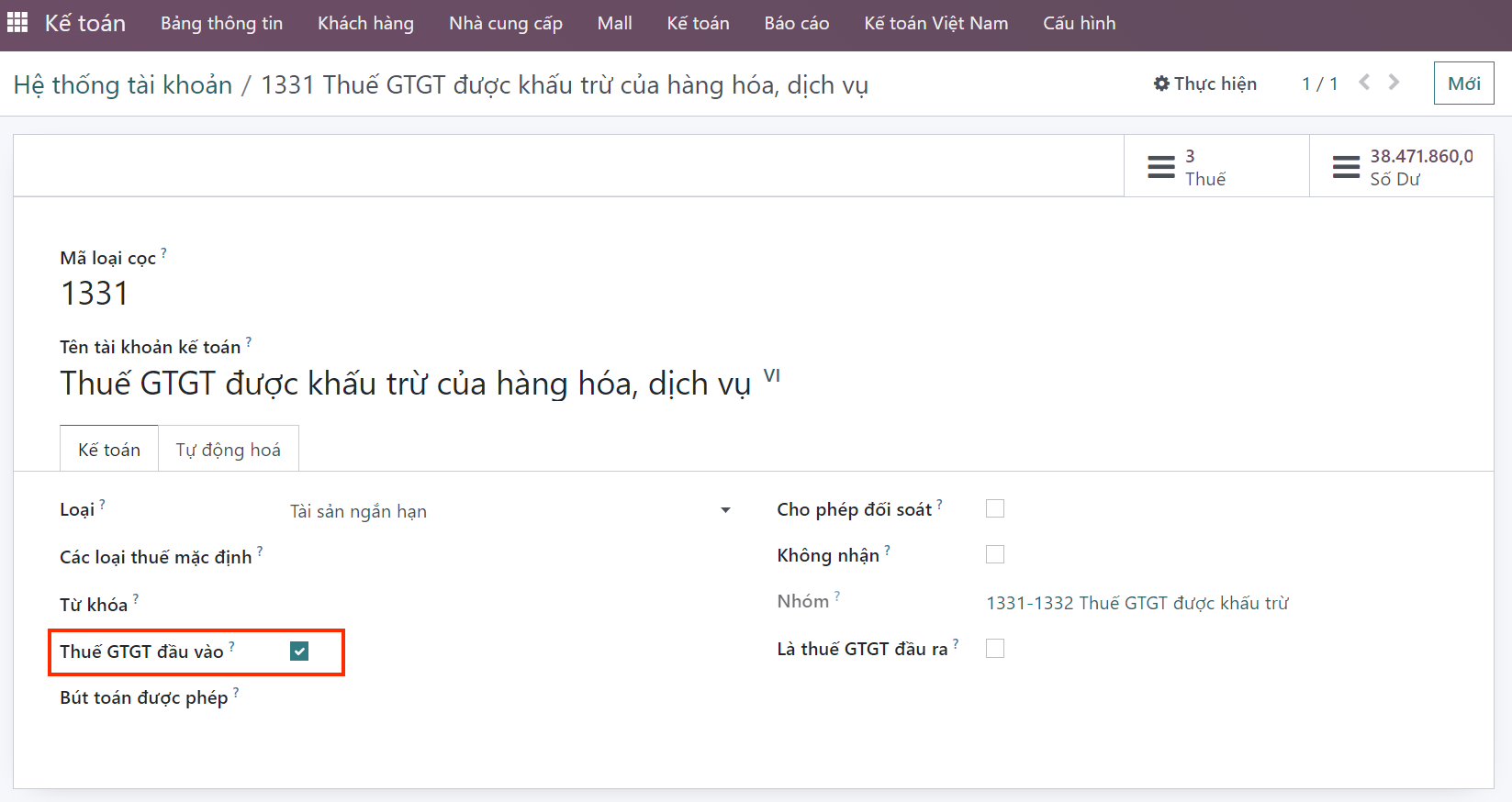Show help tooltip for Tên tài khoản kế toán

click(249, 341)
